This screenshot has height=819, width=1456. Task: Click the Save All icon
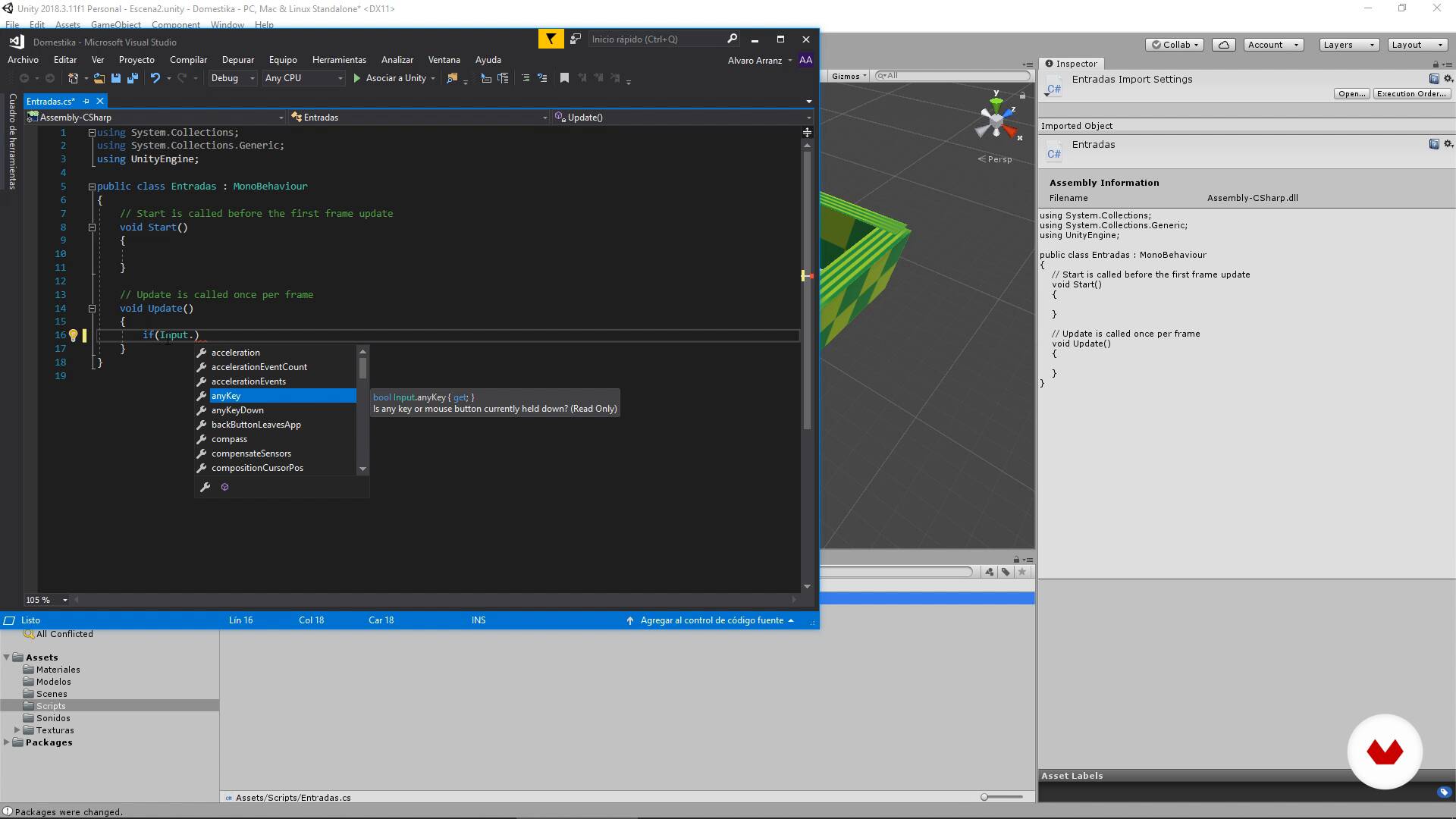[x=133, y=78]
